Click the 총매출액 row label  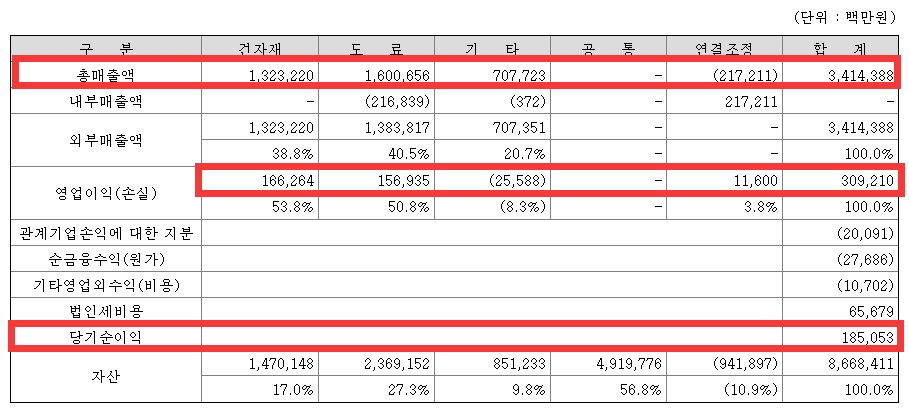click(105, 75)
